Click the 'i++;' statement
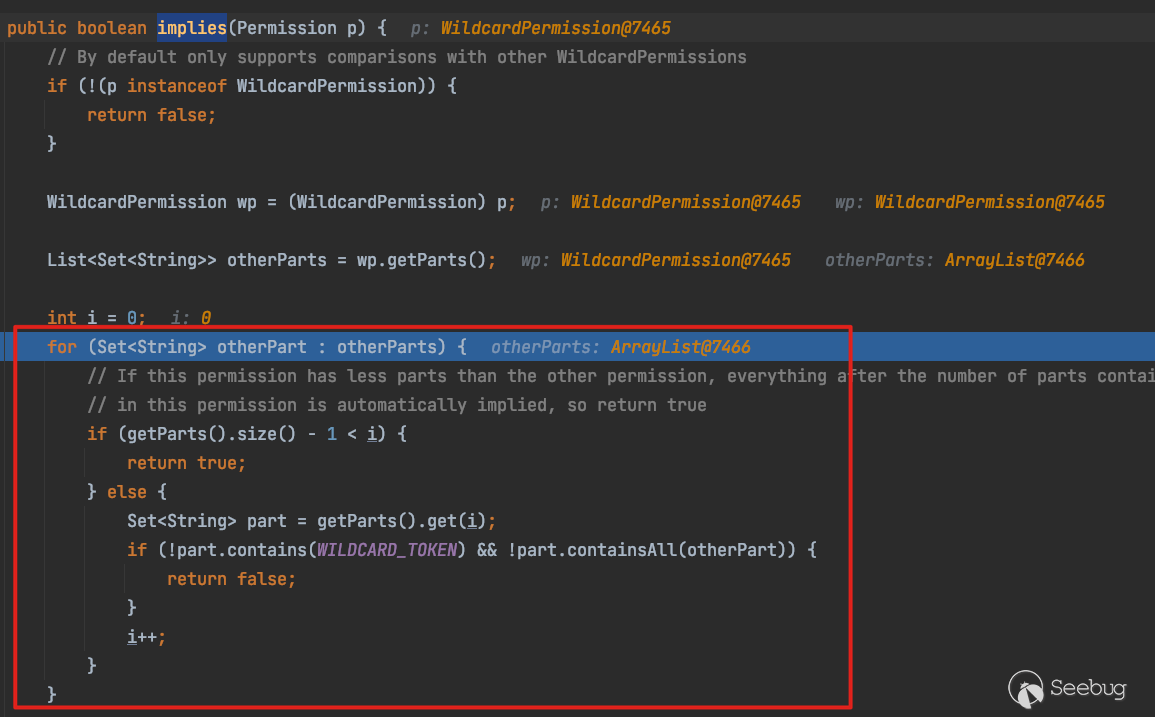This screenshot has height=717, width=1155. click(x=147, y=637)
